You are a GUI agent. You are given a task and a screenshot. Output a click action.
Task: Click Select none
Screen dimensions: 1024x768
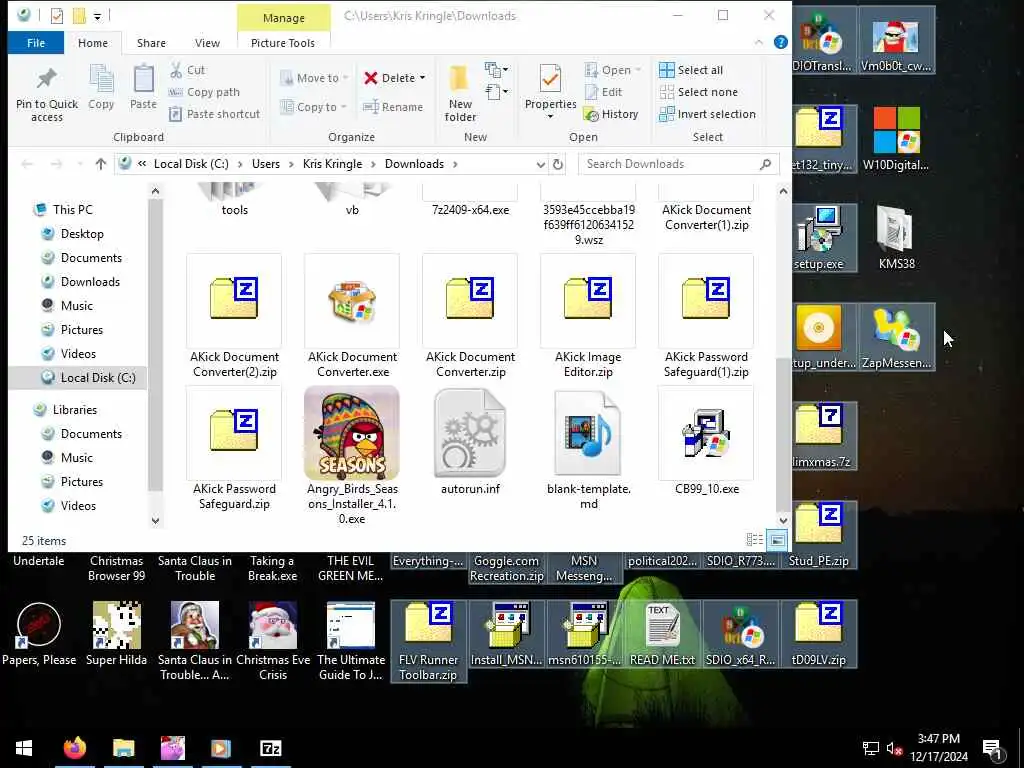(699, 92)
